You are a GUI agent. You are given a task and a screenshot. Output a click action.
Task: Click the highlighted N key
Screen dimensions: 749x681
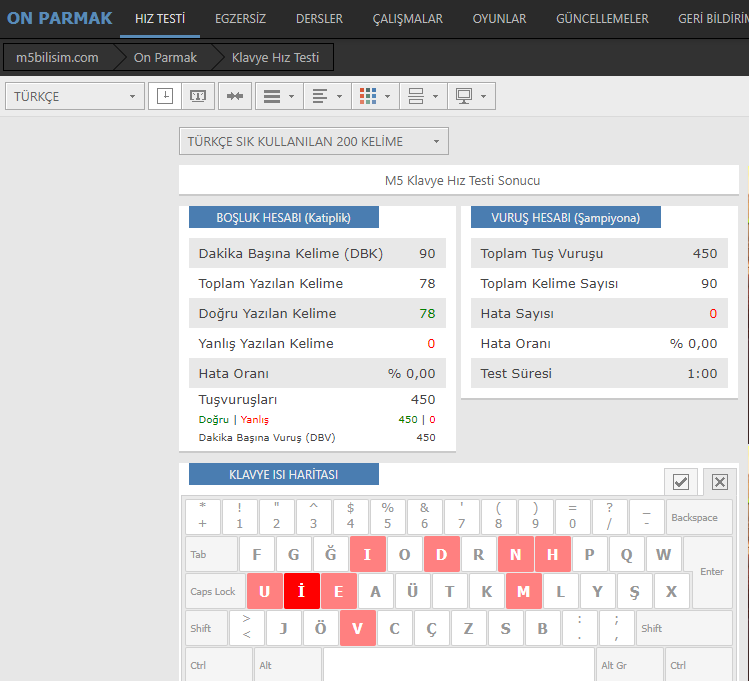[x=515, y=554]
